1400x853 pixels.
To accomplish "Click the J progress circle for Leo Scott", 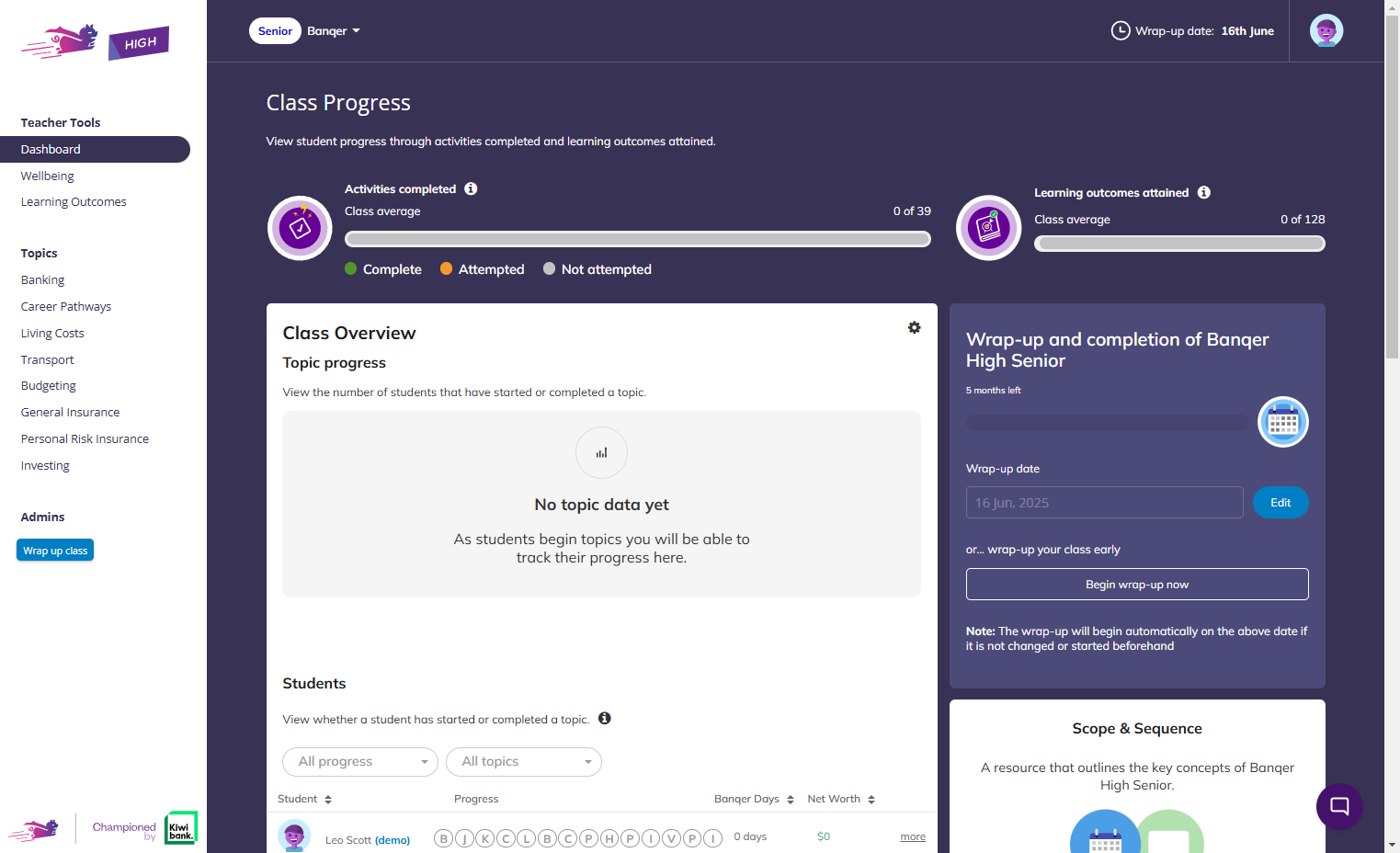I will coord(464,838).
